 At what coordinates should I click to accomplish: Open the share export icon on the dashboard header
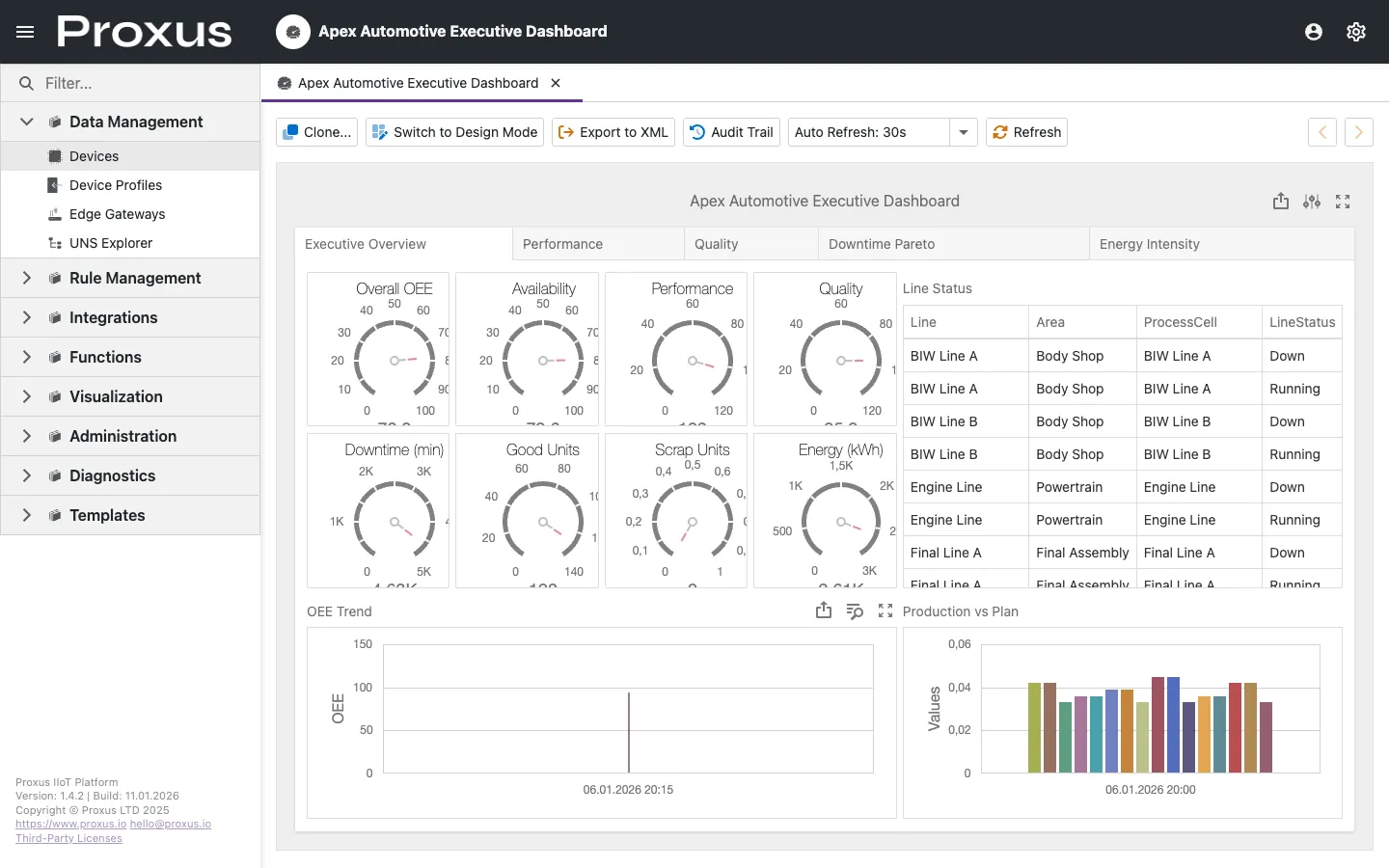(1281, 201)
